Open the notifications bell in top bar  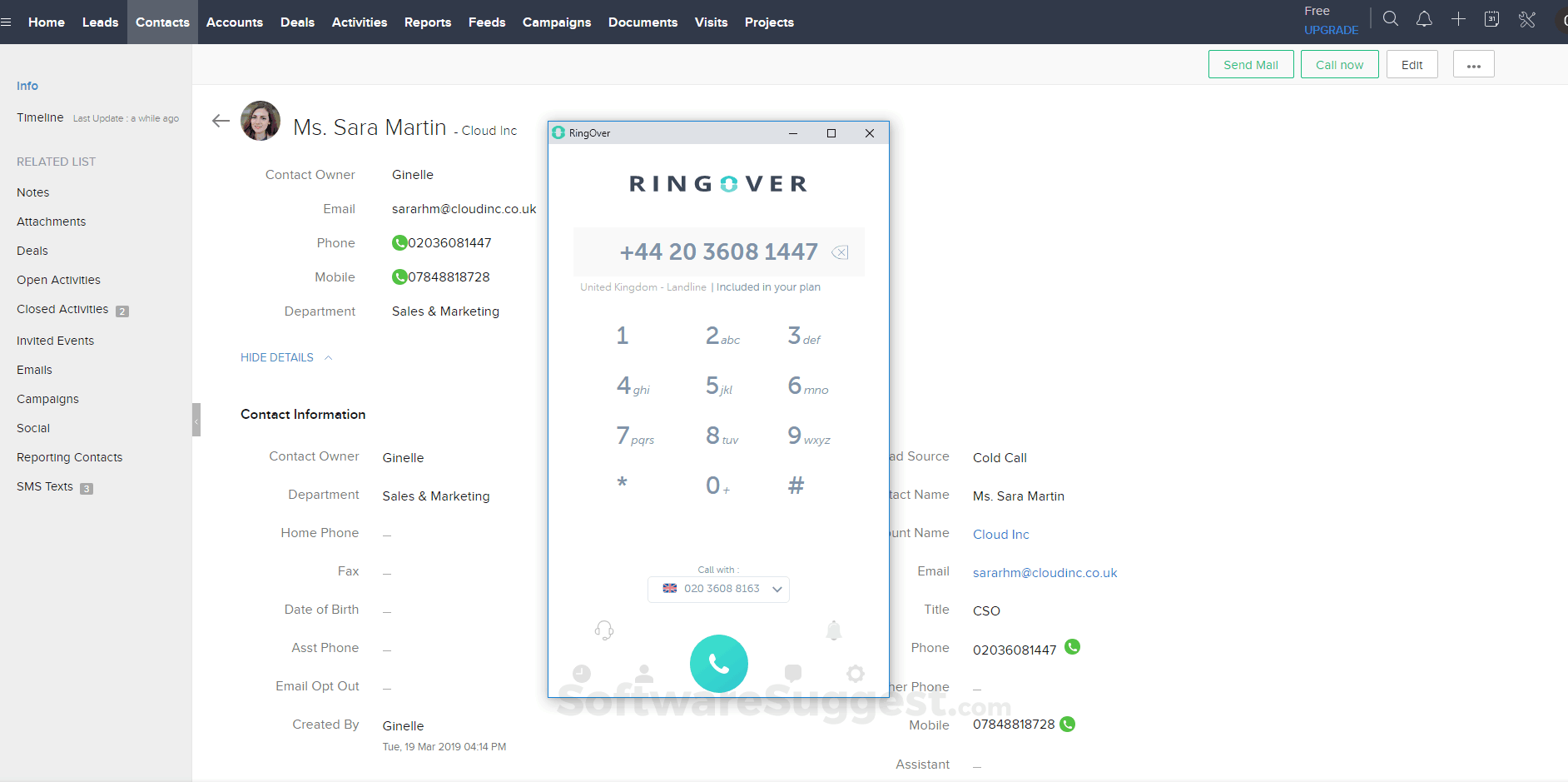click(1424, 18)
